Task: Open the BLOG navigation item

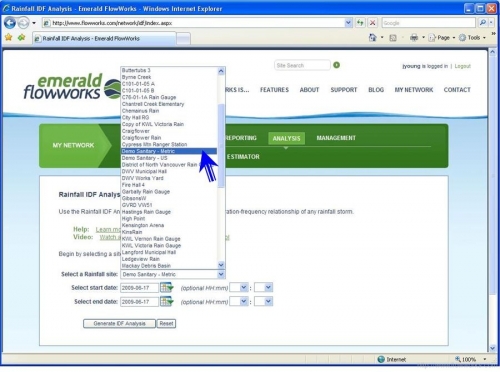Action: pyautogui.click(x=376, y=90)
